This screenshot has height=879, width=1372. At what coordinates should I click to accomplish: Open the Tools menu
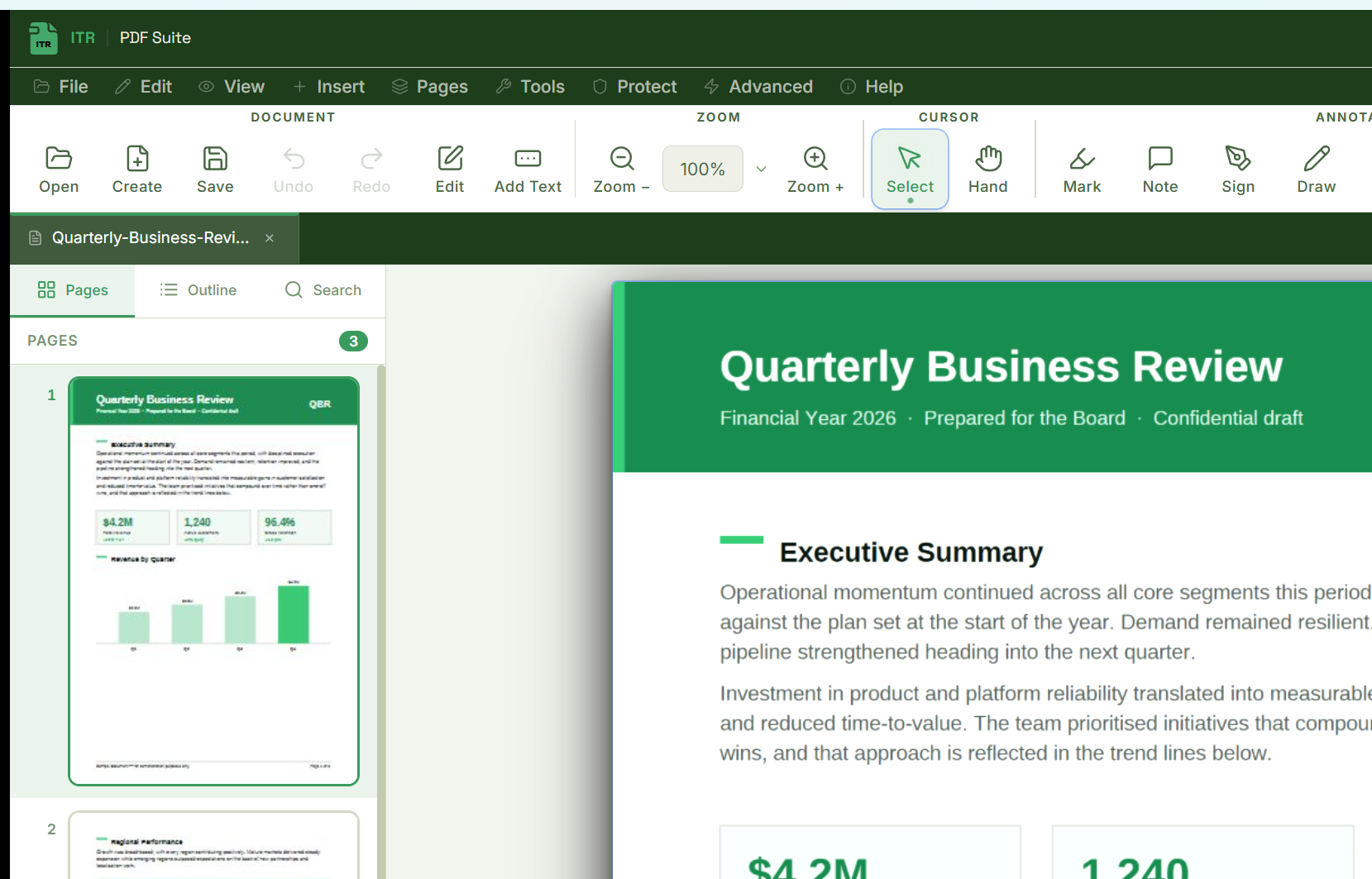tap(530, 86)
